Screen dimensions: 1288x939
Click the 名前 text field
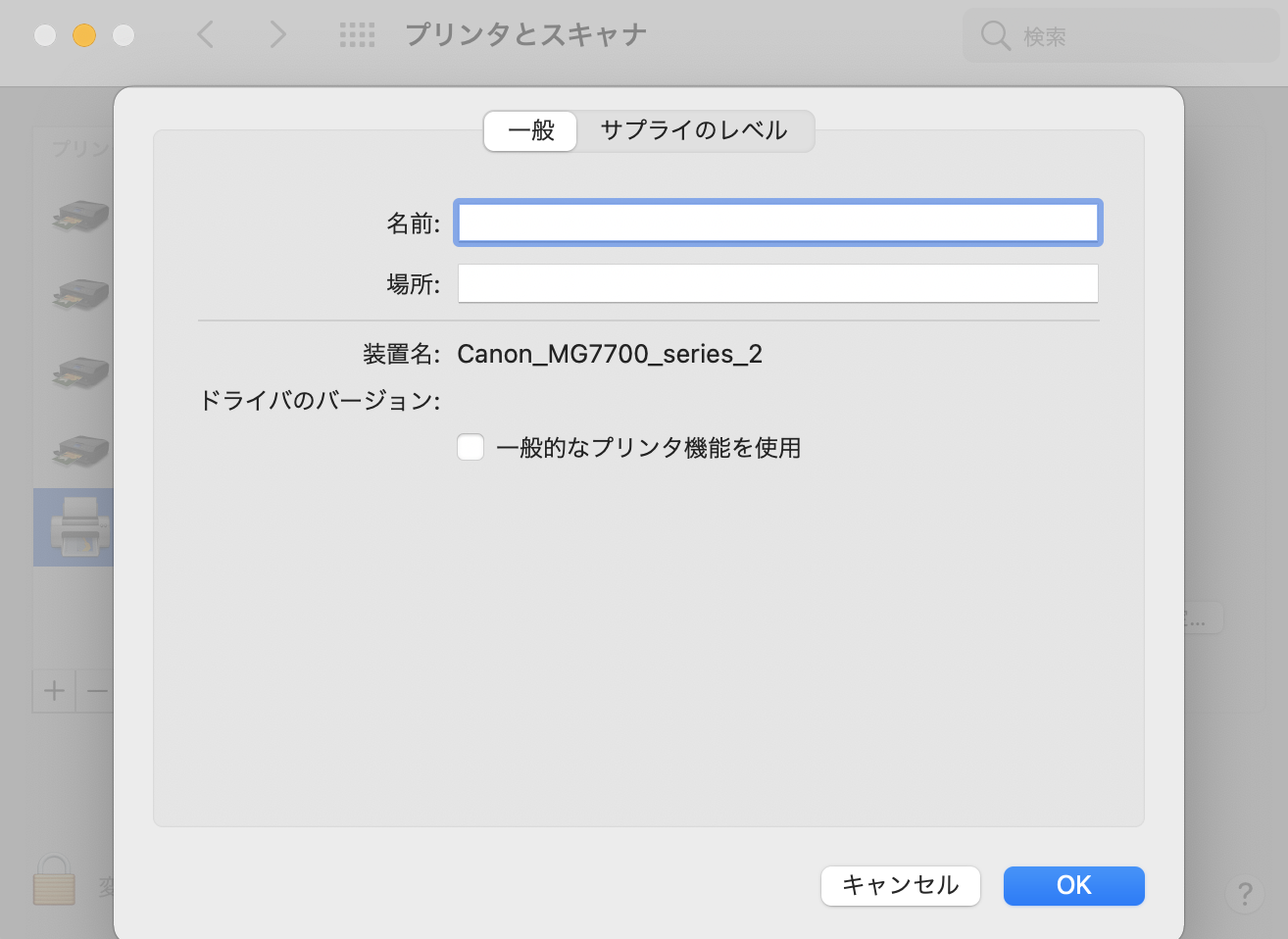[777, 222]
